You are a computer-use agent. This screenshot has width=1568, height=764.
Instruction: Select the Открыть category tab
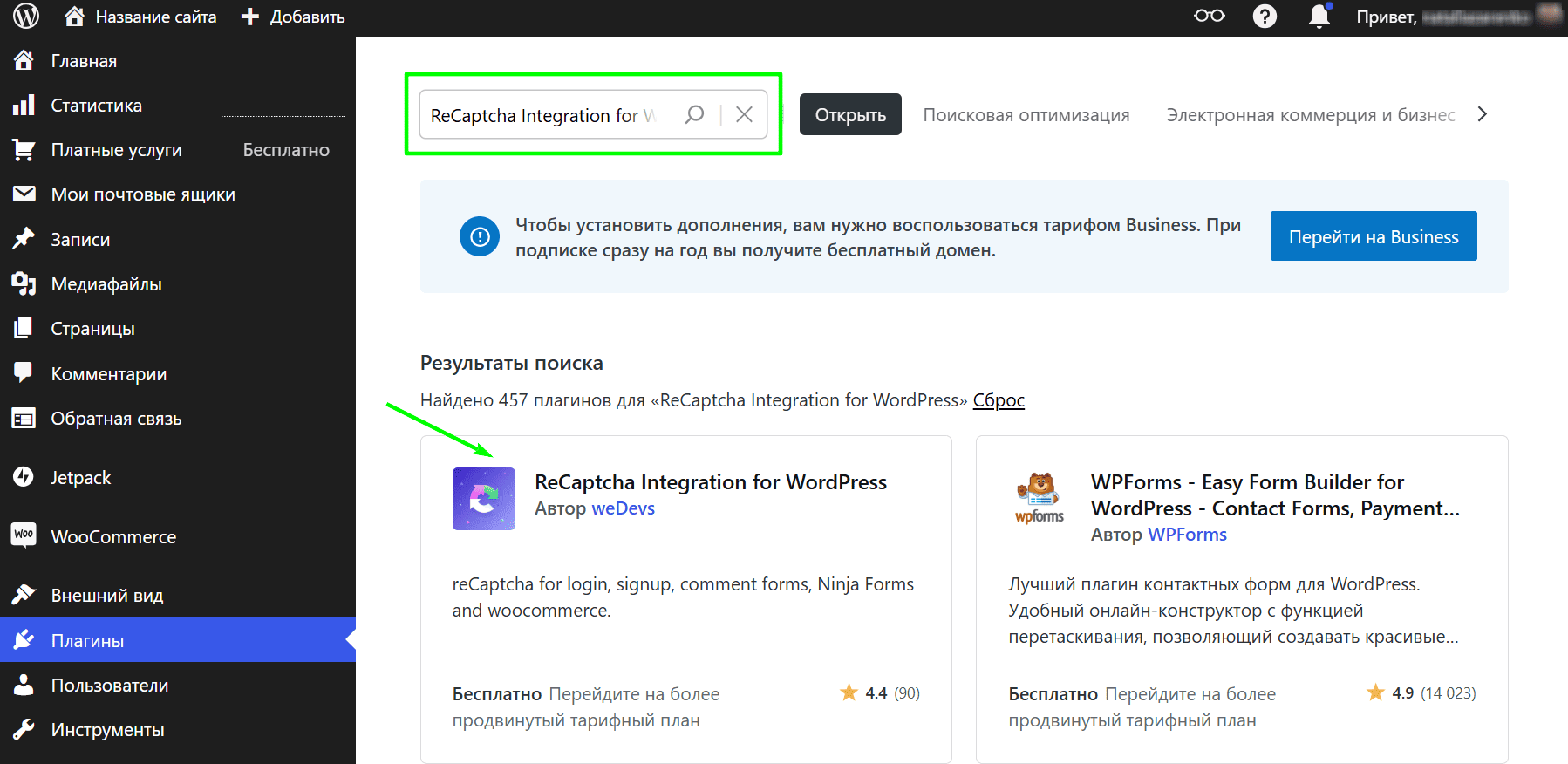click(x=850, y=114)
